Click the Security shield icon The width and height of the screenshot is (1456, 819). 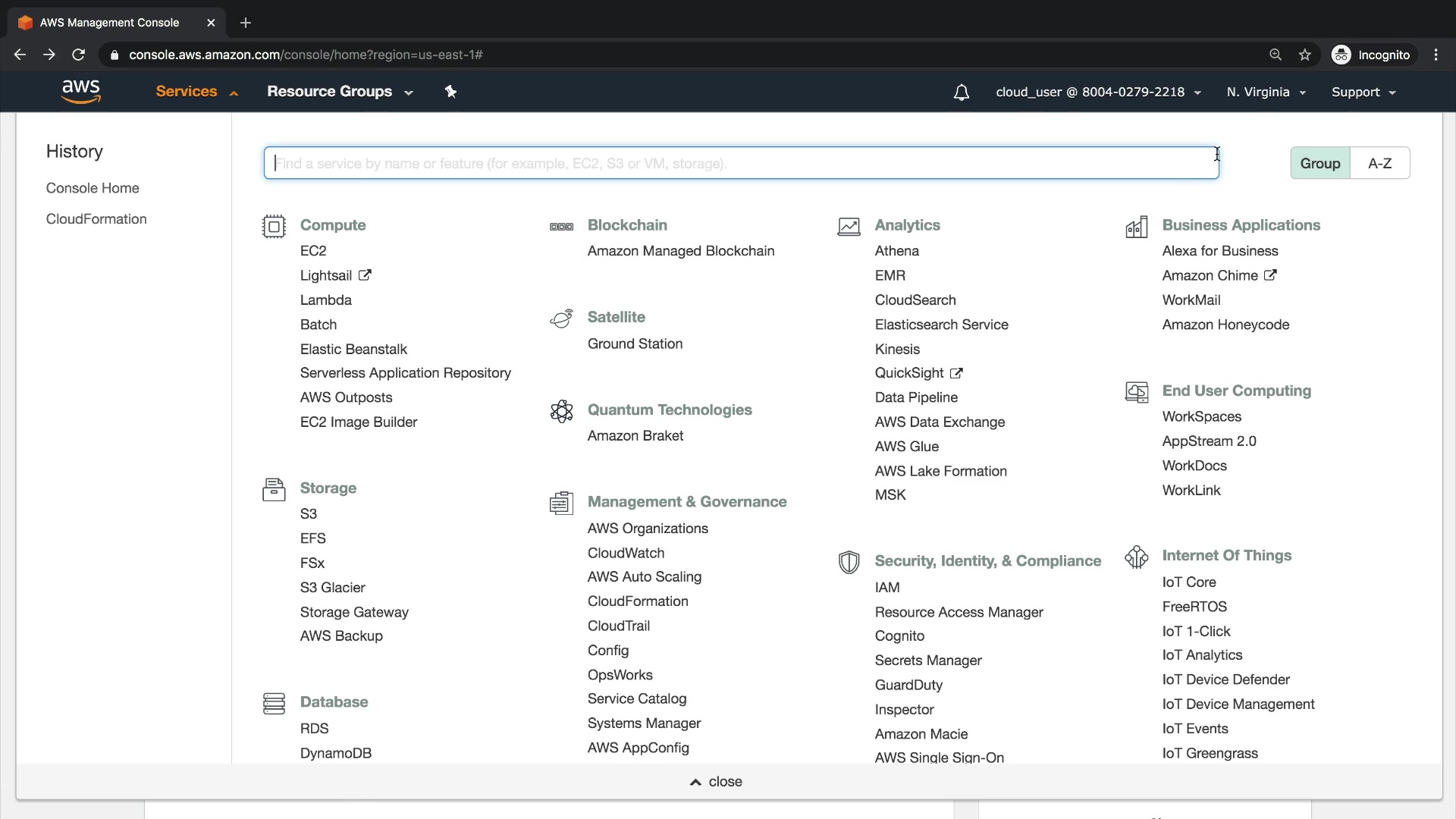click(x=849, y=562)
